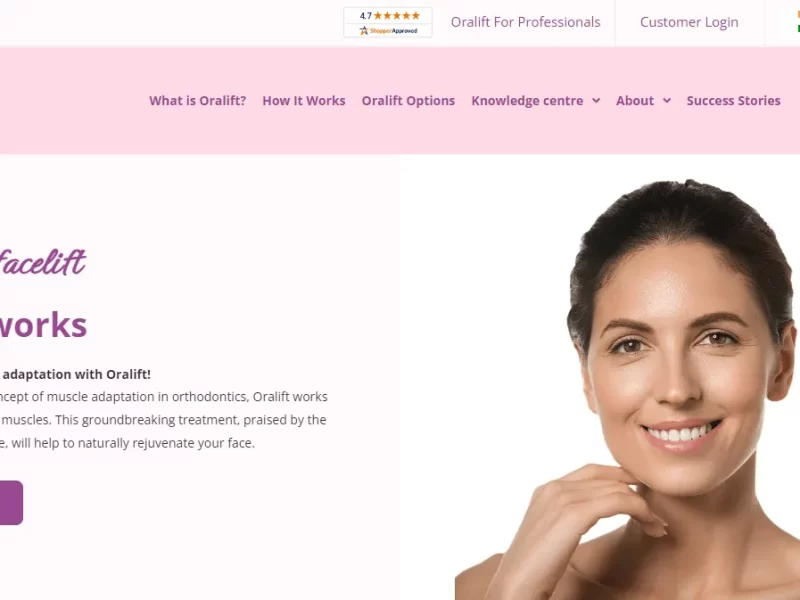800x600 pixels.
Task: Click the ShopperApproved logo in badge
Action: (x=388, y=31)
